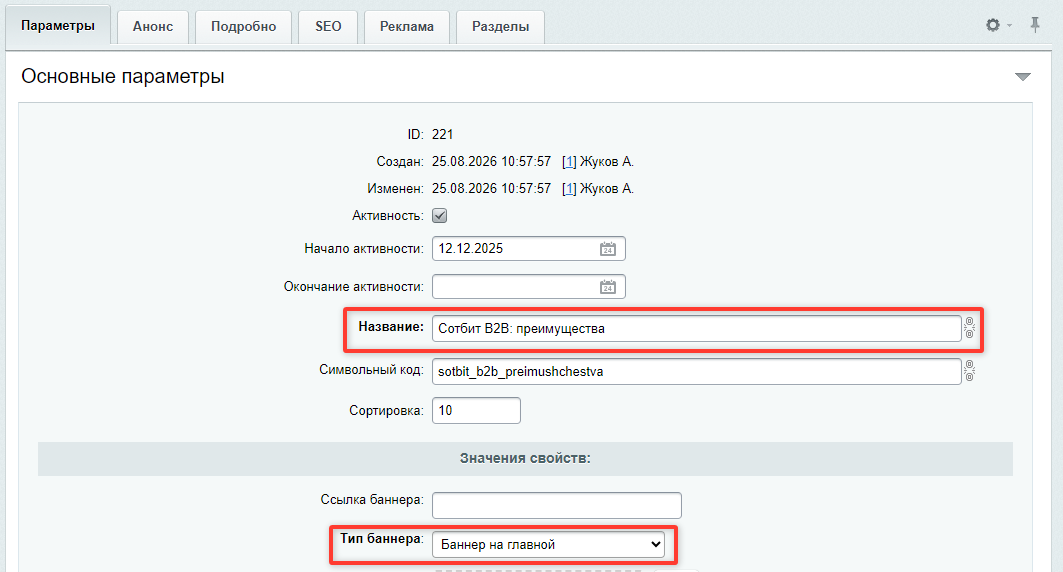The width and height of the screenshot is (1063, 572).
Task: Open user link [1] in Создан row
Action: tap(569, 161)
